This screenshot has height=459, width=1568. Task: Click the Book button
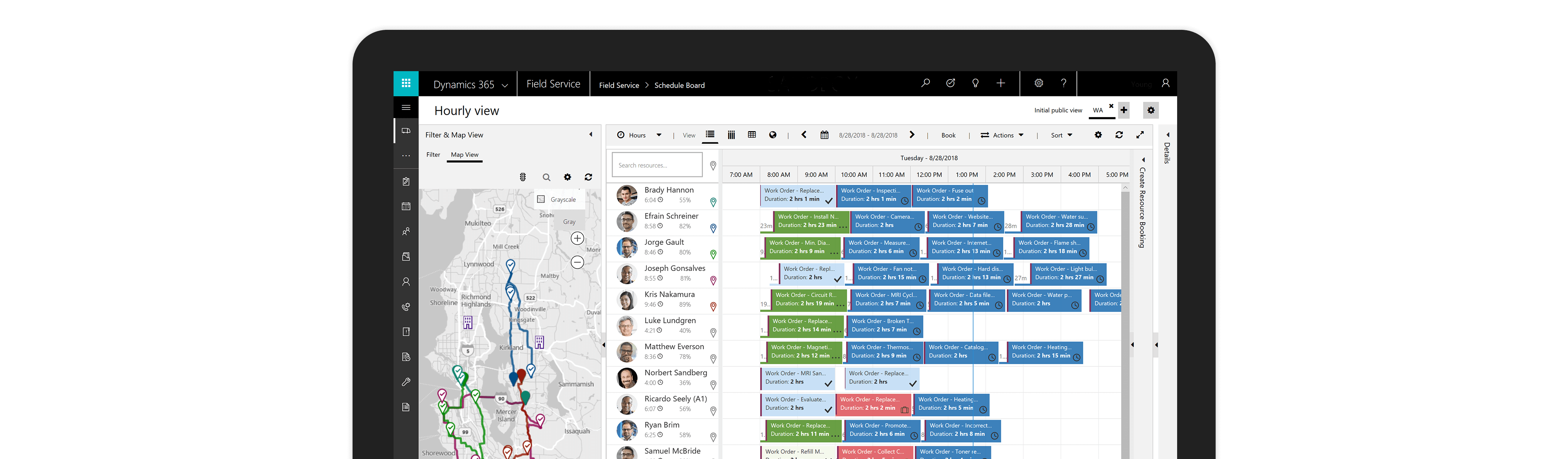(948, 135)
